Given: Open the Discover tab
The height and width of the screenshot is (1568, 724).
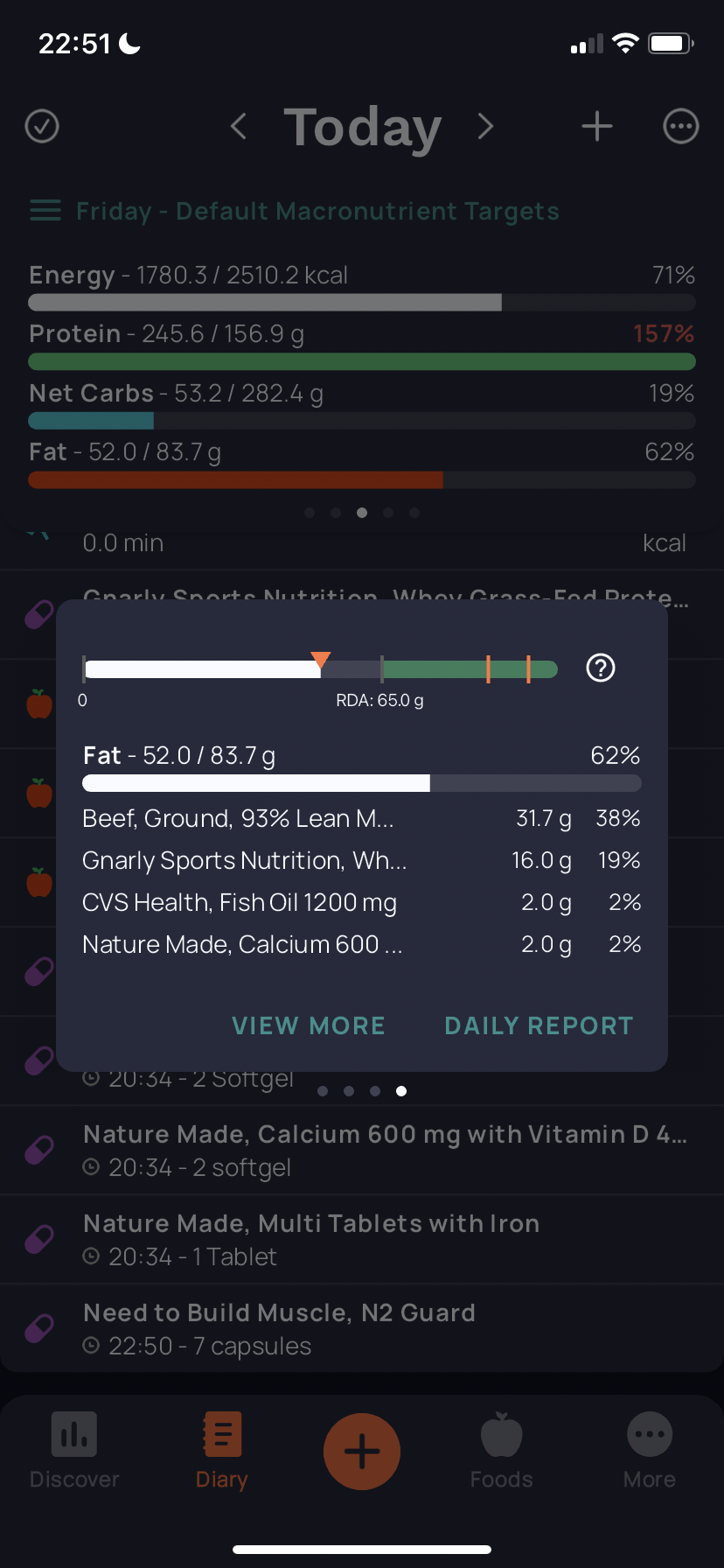Looking at the screenshot, I should tap(74, 1452).
